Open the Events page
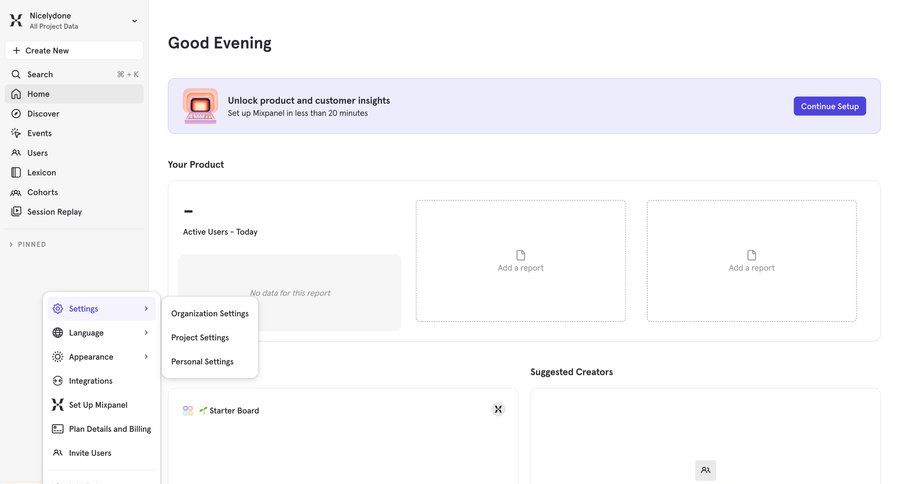 click(x=74, y=133)
